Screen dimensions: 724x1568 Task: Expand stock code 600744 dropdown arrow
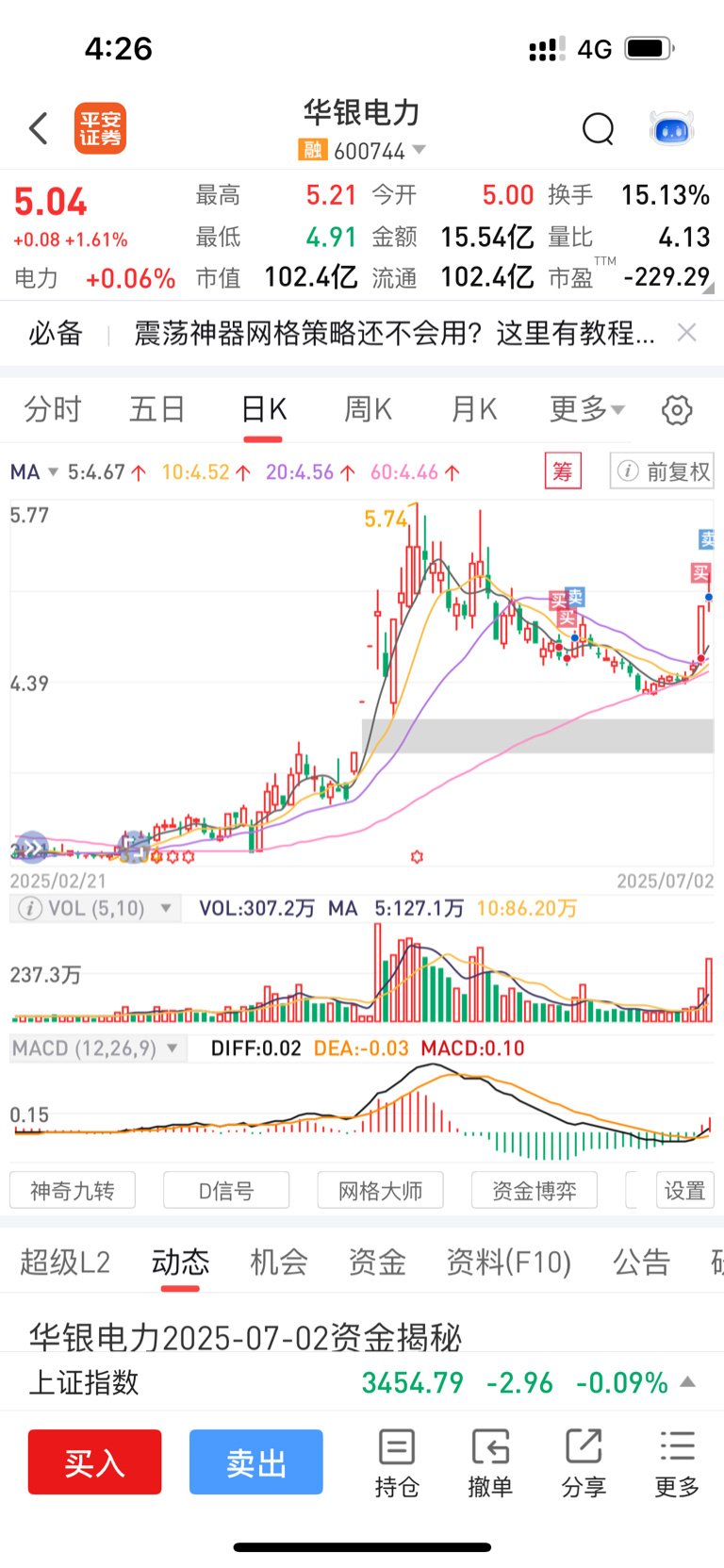(x=419, y=150)
